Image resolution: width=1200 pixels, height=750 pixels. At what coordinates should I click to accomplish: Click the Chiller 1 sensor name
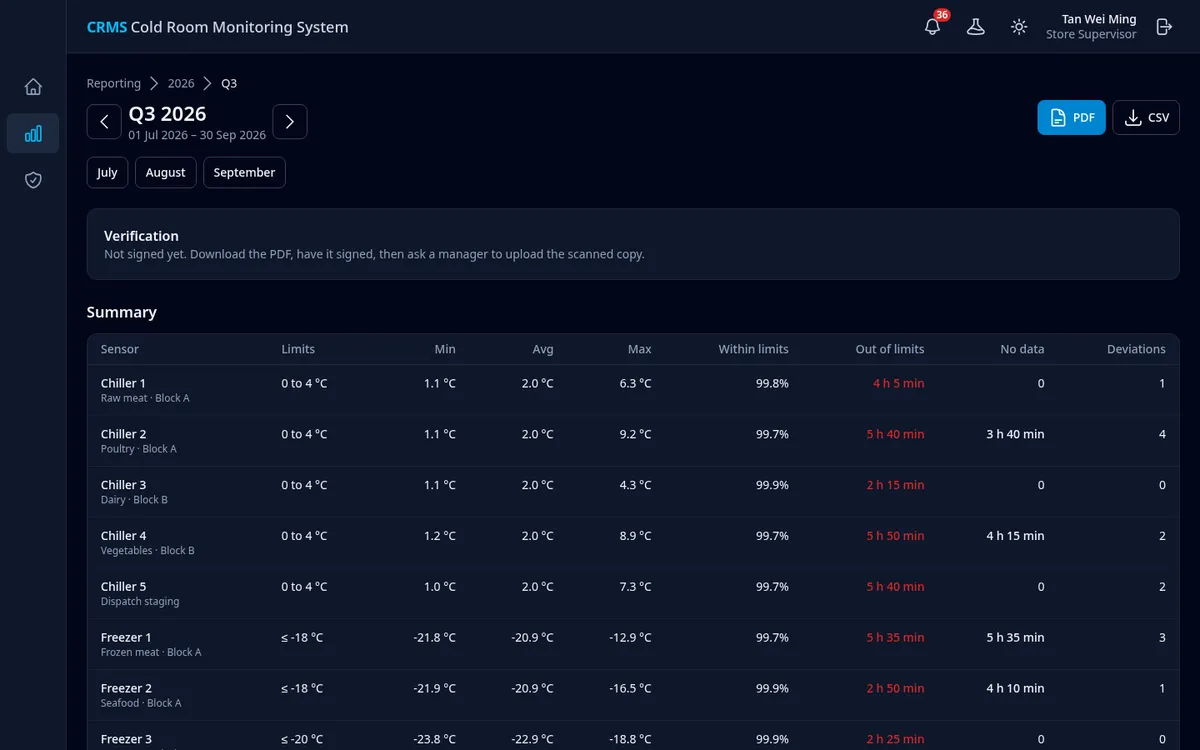(x=123, y=383)
